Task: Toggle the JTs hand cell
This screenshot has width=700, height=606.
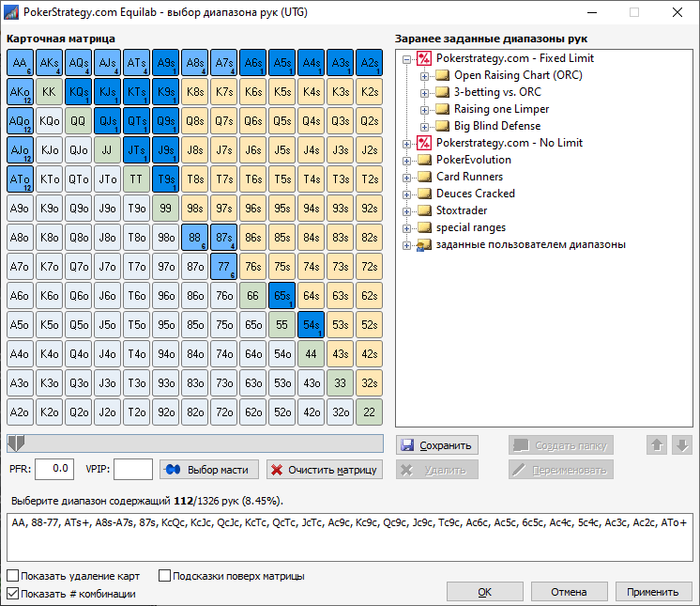Action: coord(137,150)
